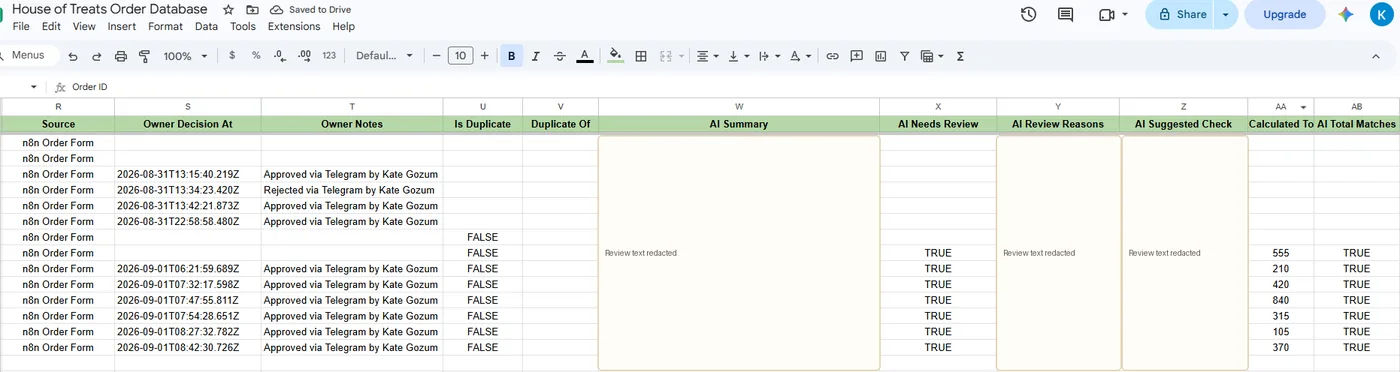
Task: Click the Share button
Action: (x=1180, y=15)
